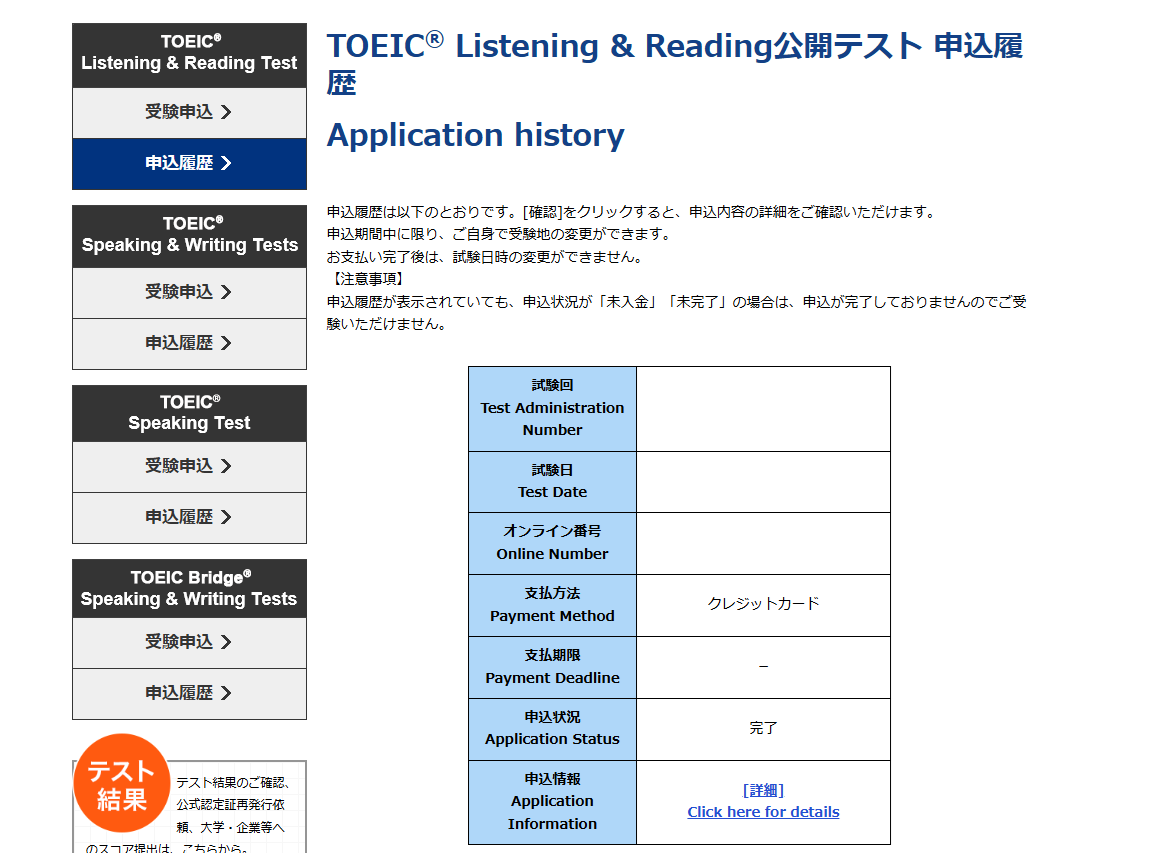Click the TOEIC Speaking & Writing Tests header
This screenshot has height=853, width=1176.
click(x=189, y=236)
